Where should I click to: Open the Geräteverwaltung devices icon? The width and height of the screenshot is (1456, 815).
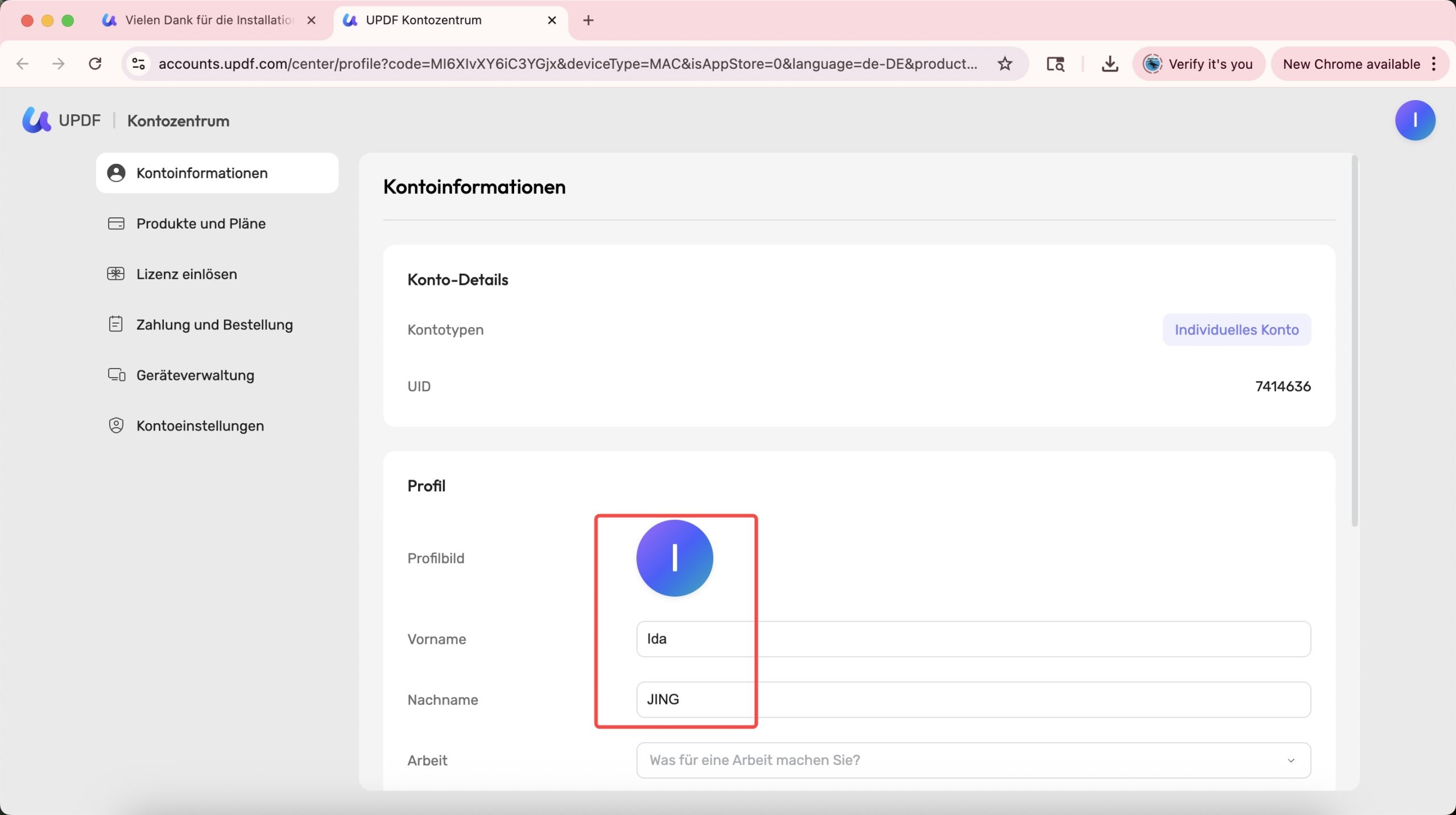pos(117,375)
